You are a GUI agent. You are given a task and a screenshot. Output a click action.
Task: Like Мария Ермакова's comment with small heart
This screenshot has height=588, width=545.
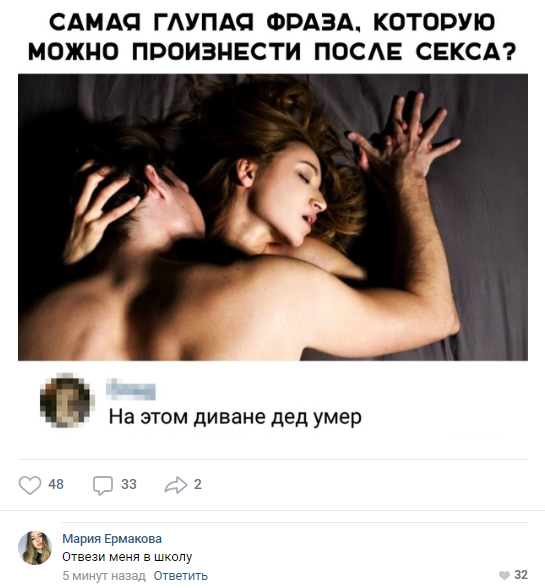click(x=504, y=575)
